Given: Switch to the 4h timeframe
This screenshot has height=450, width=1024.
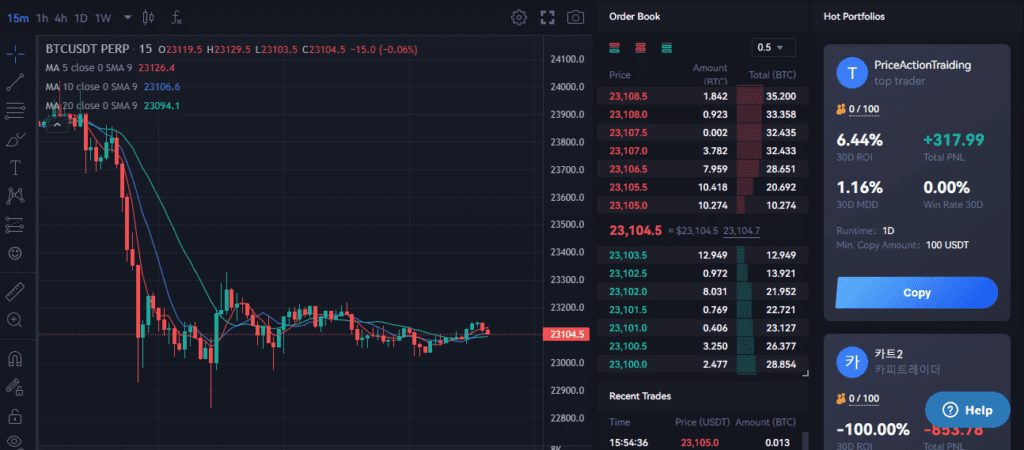Looking at the screenshot, I should [61, 18].
